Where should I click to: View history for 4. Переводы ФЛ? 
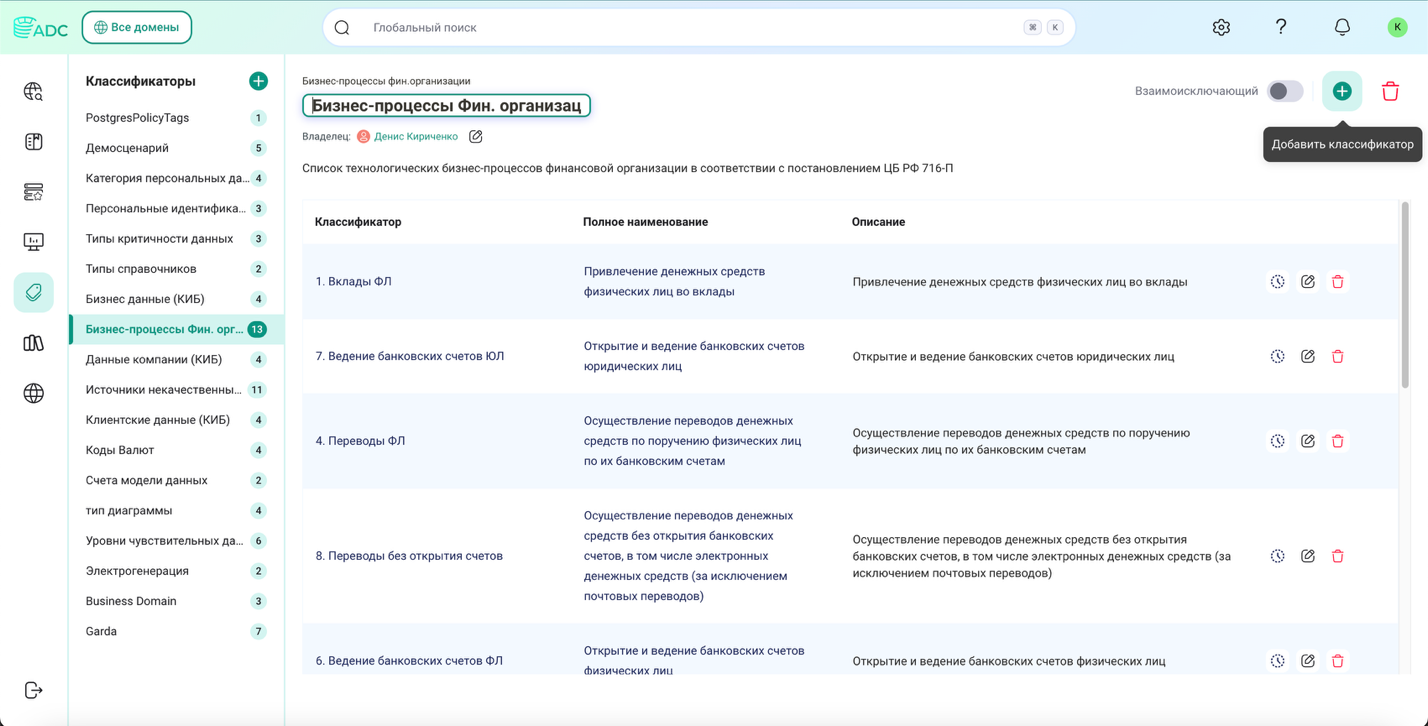point(1278,441)
